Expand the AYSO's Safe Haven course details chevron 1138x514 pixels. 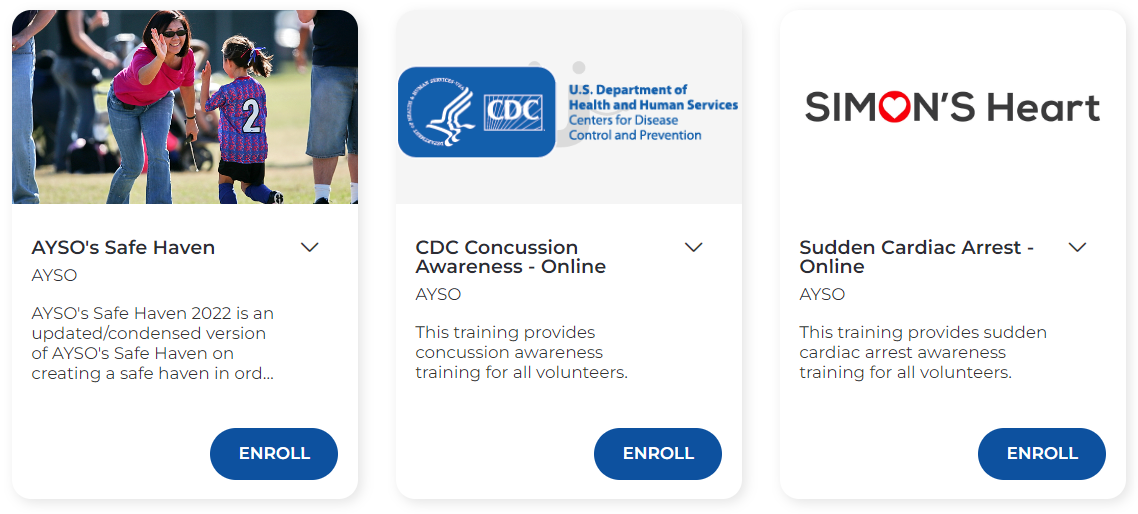click(310, 248)
